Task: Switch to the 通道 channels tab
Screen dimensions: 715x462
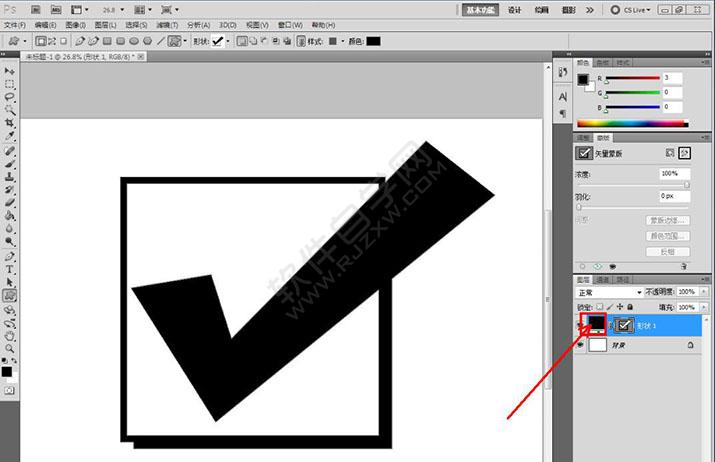Action: point(604,279)
